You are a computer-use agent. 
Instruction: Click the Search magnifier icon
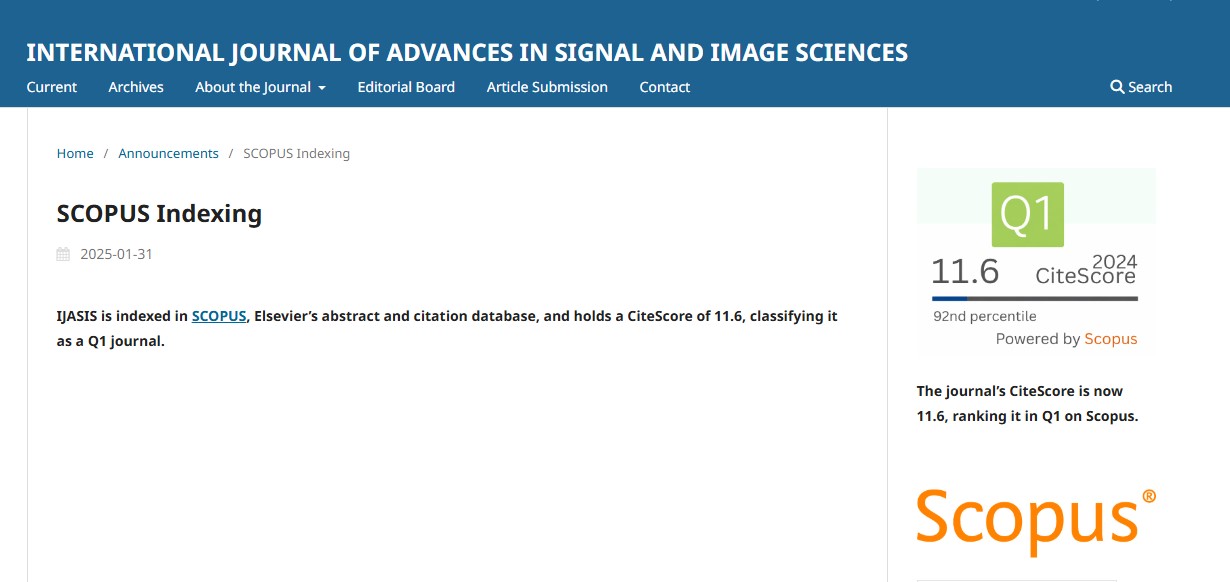1117,87
